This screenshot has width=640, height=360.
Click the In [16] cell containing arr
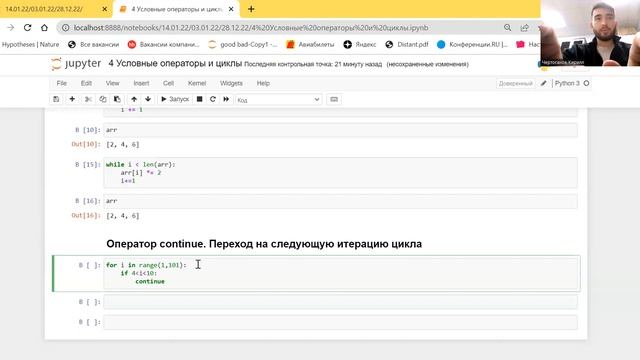click(x=340, y=201)
